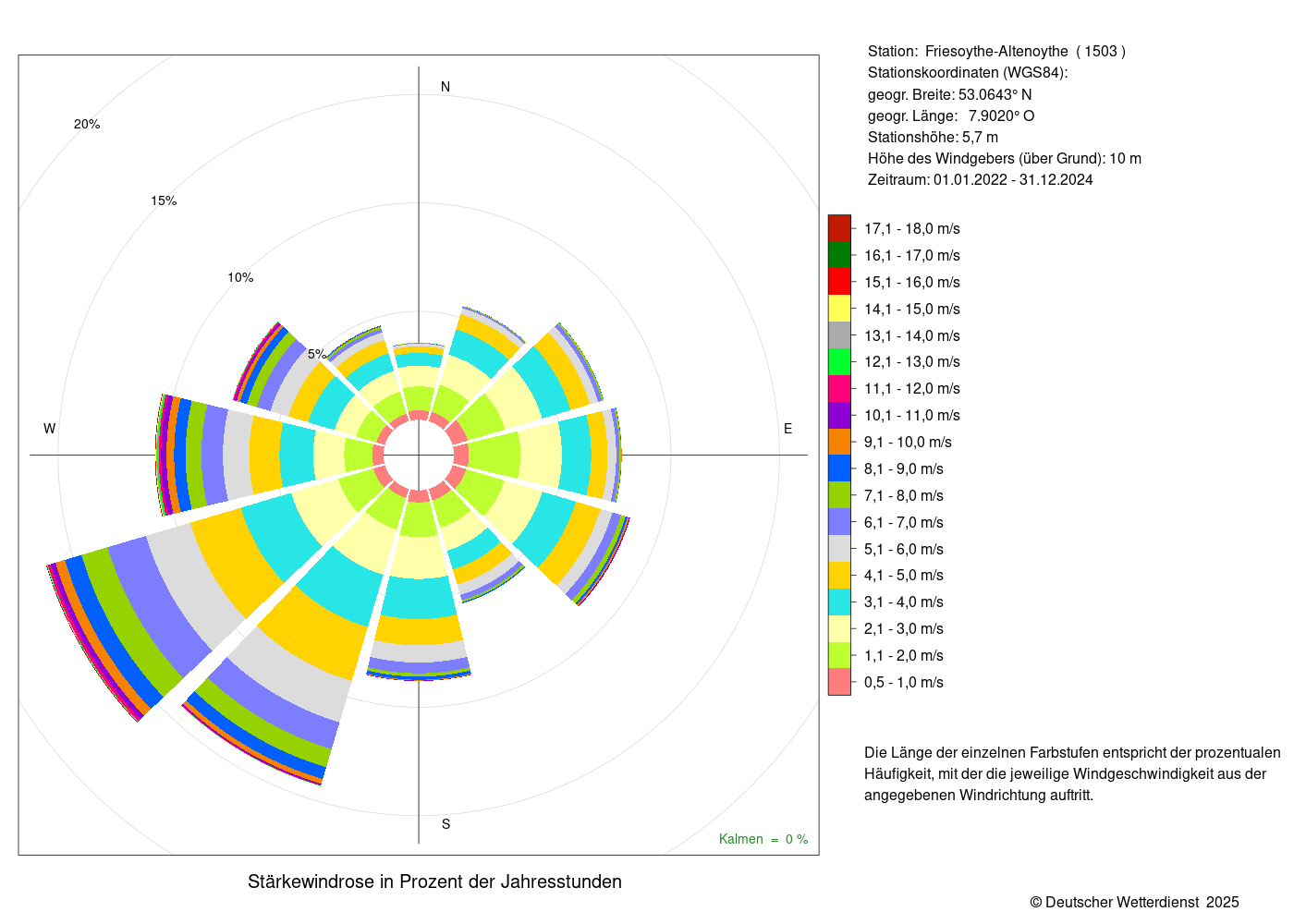Select the 2,1 - 3,0 m/s pale yellow swatch
Viewport: 1294px width, 924px height.
(x=839, y=628)
